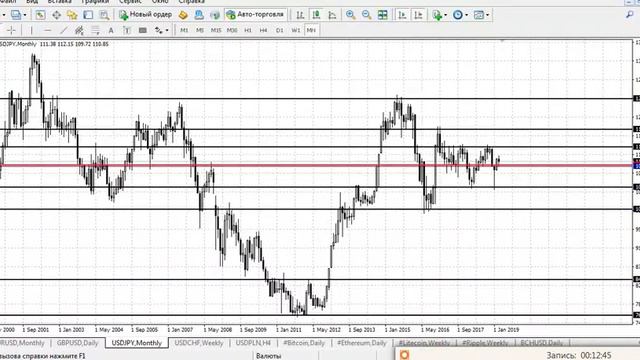Add indicators with green plus icon
Image resolution: width=640 pixels, height=360 pixels.
(437, 15)
